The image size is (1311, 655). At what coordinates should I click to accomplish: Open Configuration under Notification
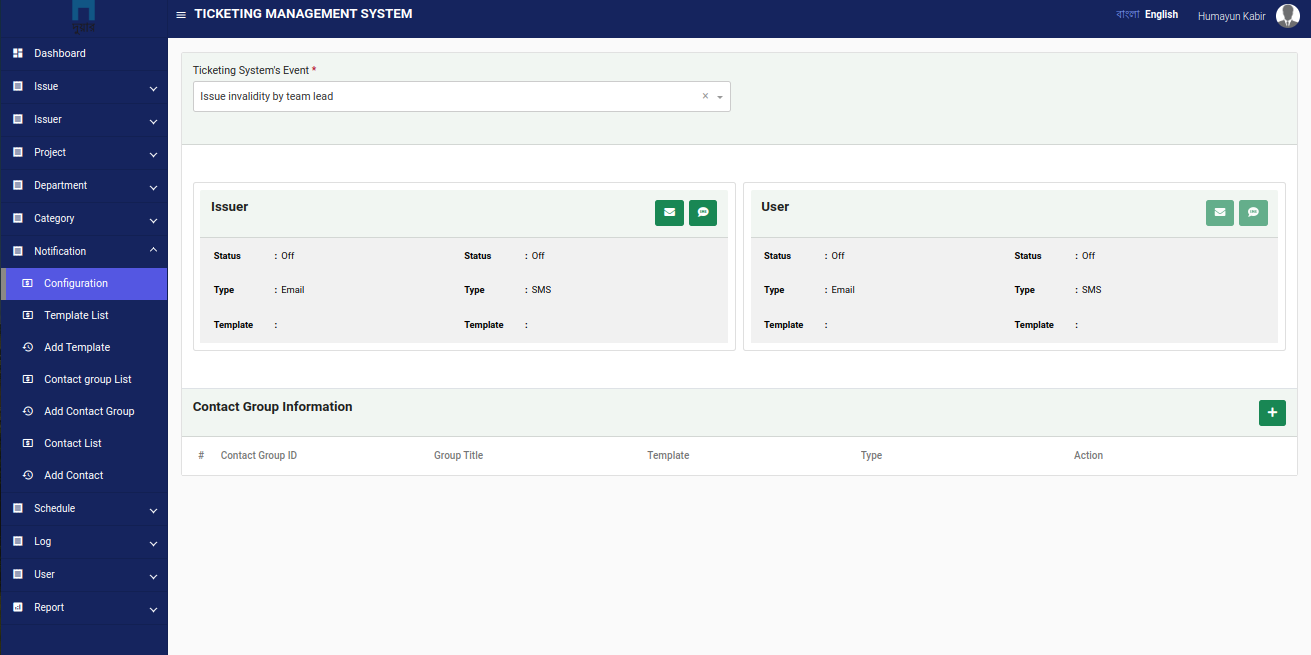(84, 283)
